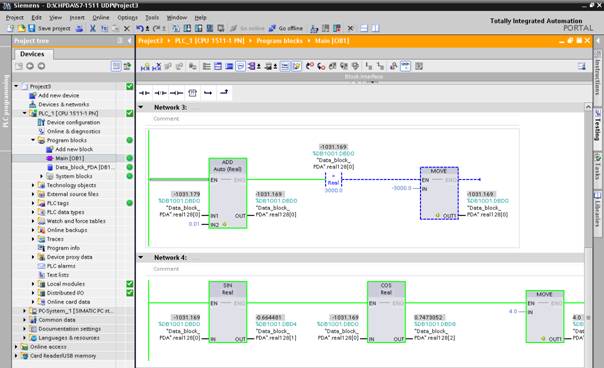604x368 pixels.
Task: Split editor space horizontally icon
Action: tap(364, 28)
